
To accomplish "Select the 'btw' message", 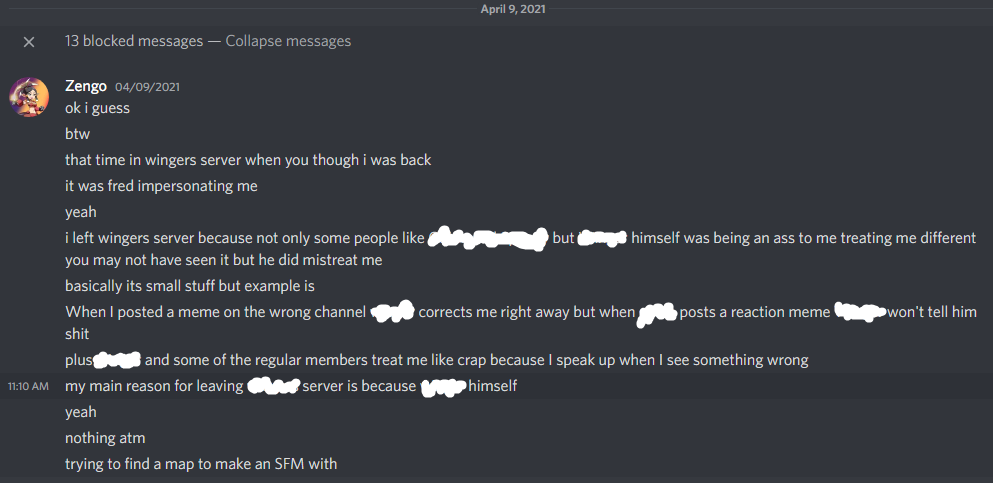I will [x=77, y=134].
